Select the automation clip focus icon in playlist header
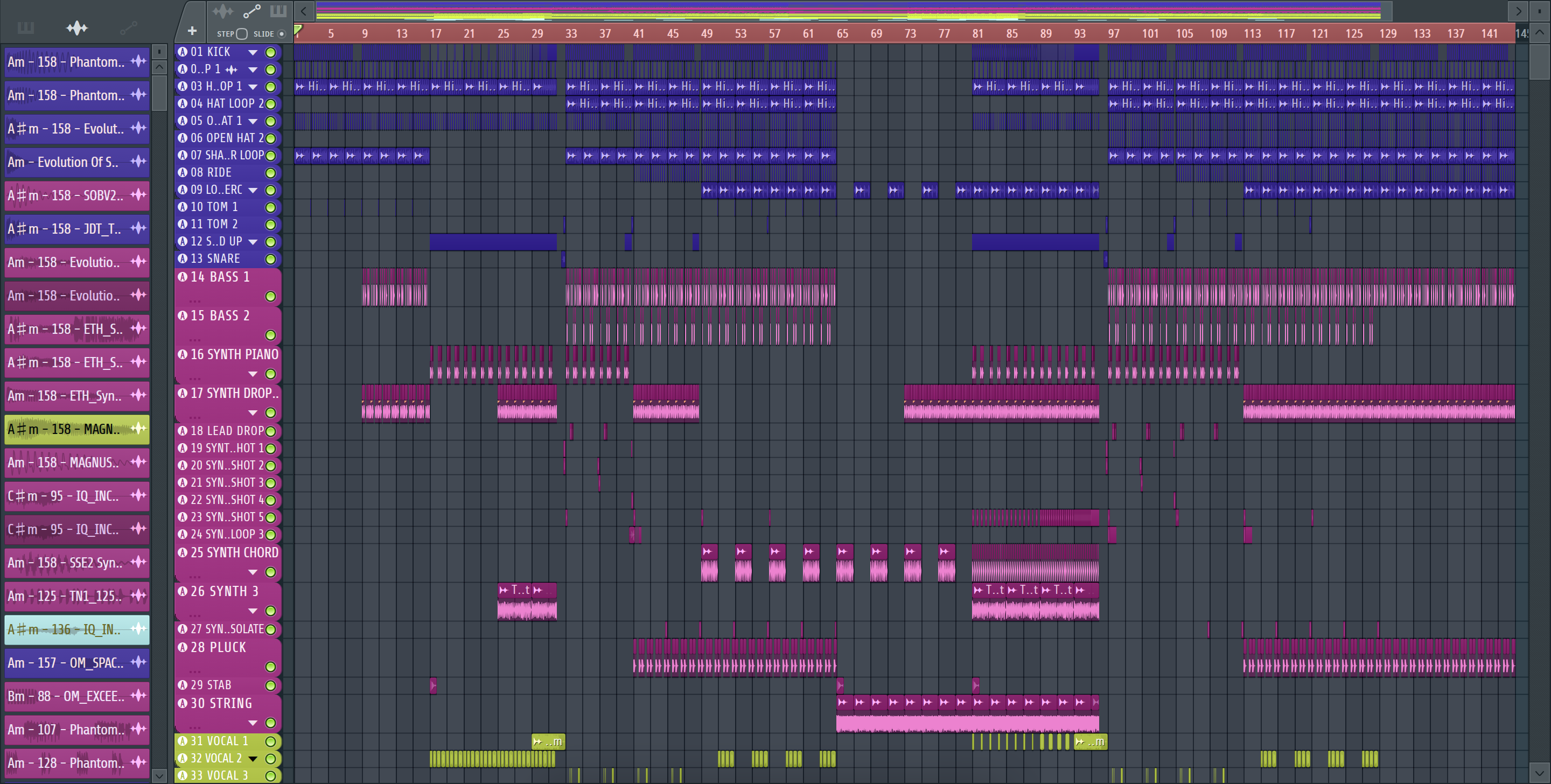Screen dimensions: 1551x784 [251, 11]
